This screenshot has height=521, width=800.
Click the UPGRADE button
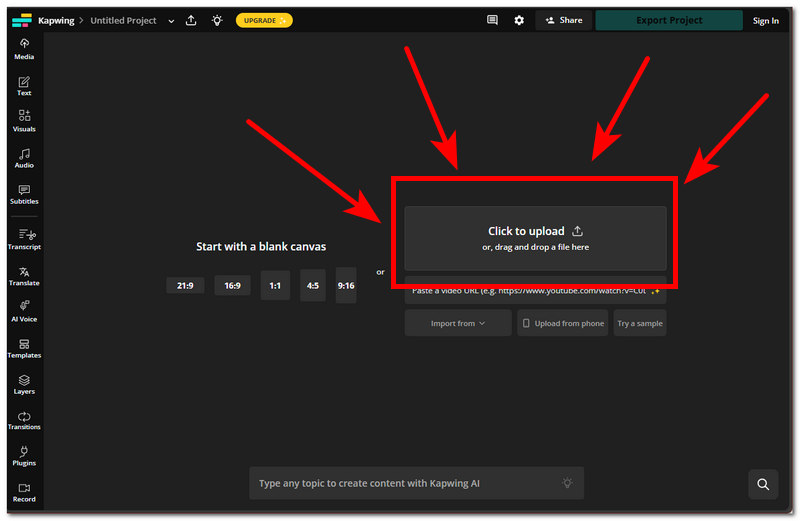pyautogui.click(x=264, y=20)
